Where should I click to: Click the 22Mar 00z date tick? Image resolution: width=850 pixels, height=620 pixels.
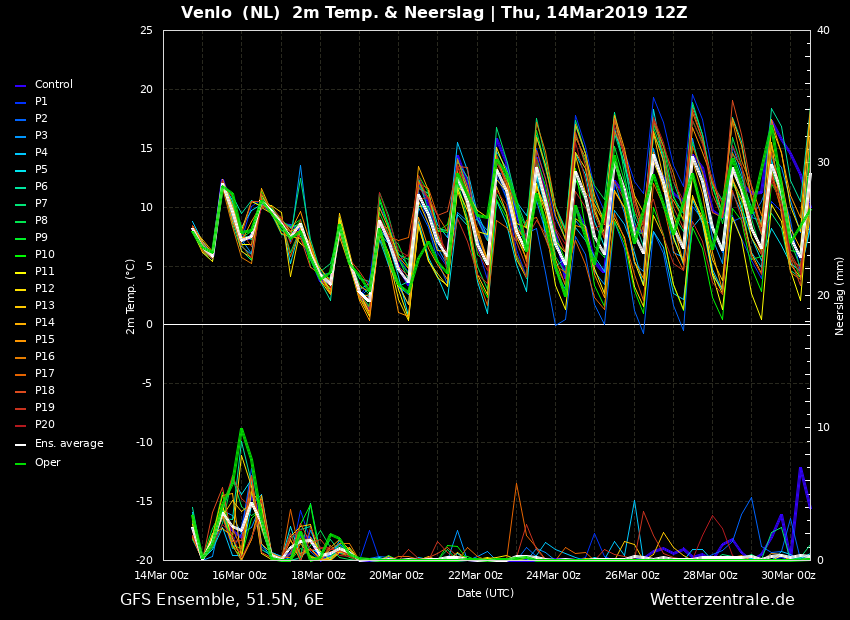point(475,575)
